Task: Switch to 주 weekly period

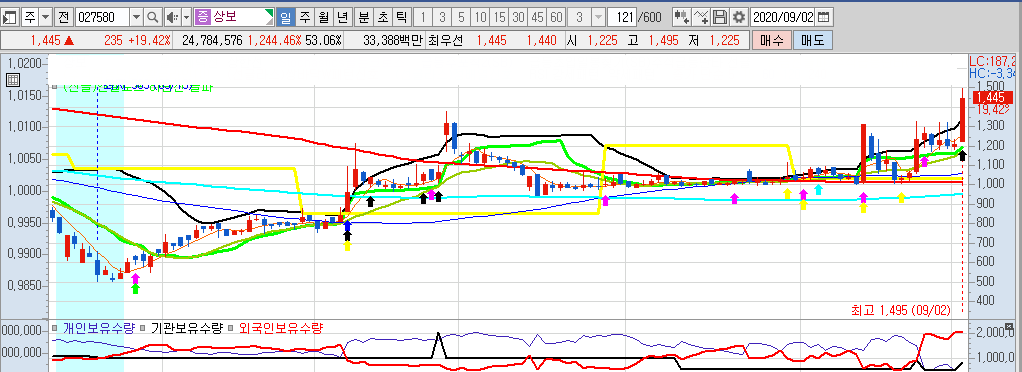Action: [304, 16]
